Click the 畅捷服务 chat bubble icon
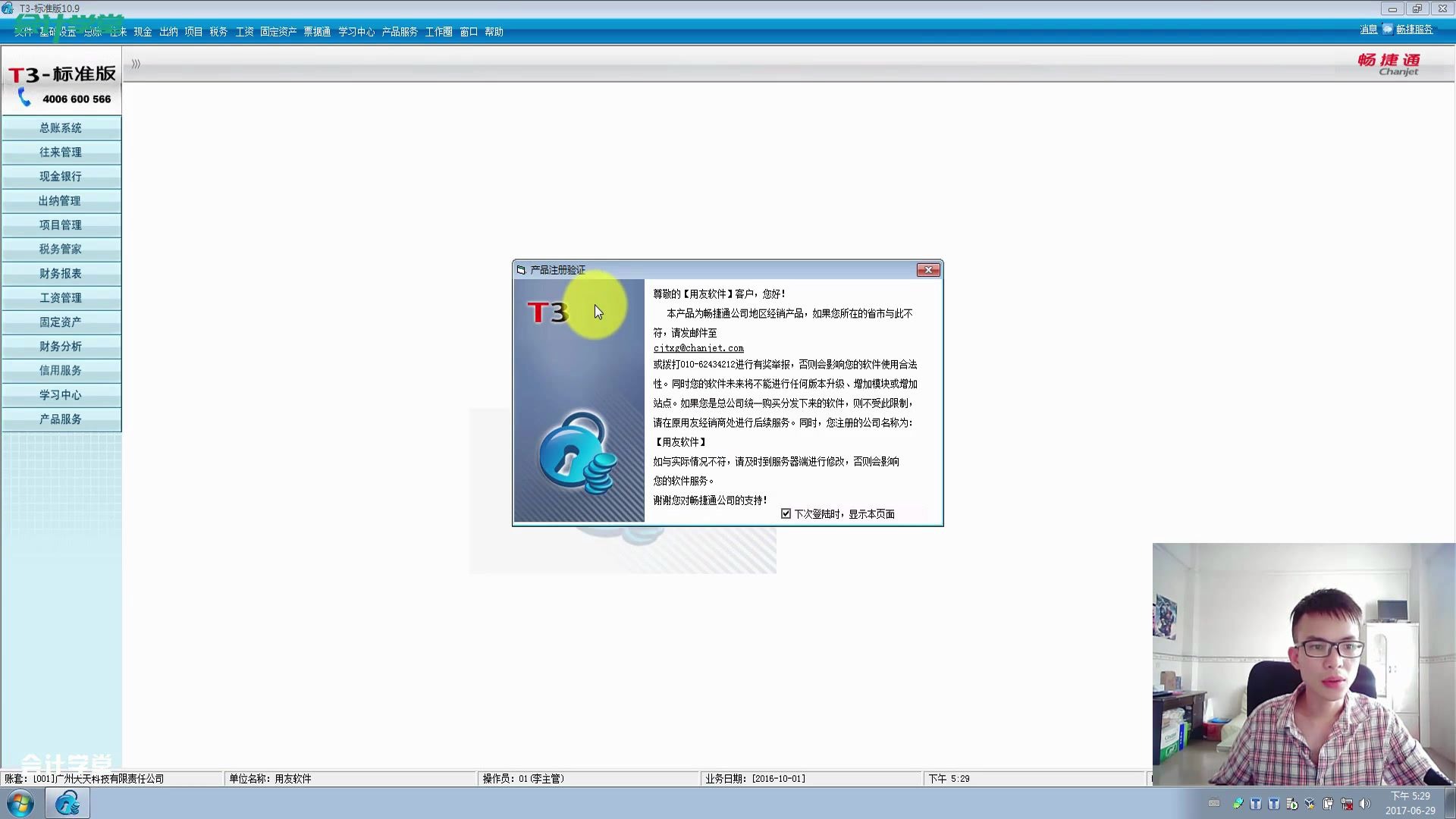1456x819 pixels. [1387, 29]
